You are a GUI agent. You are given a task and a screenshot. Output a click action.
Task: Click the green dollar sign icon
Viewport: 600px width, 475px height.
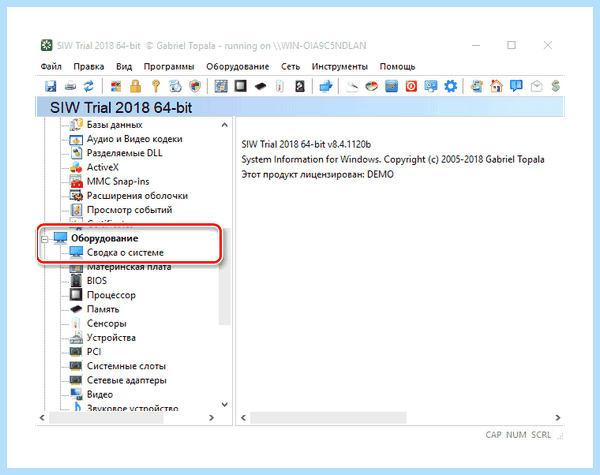pos(556,86)
